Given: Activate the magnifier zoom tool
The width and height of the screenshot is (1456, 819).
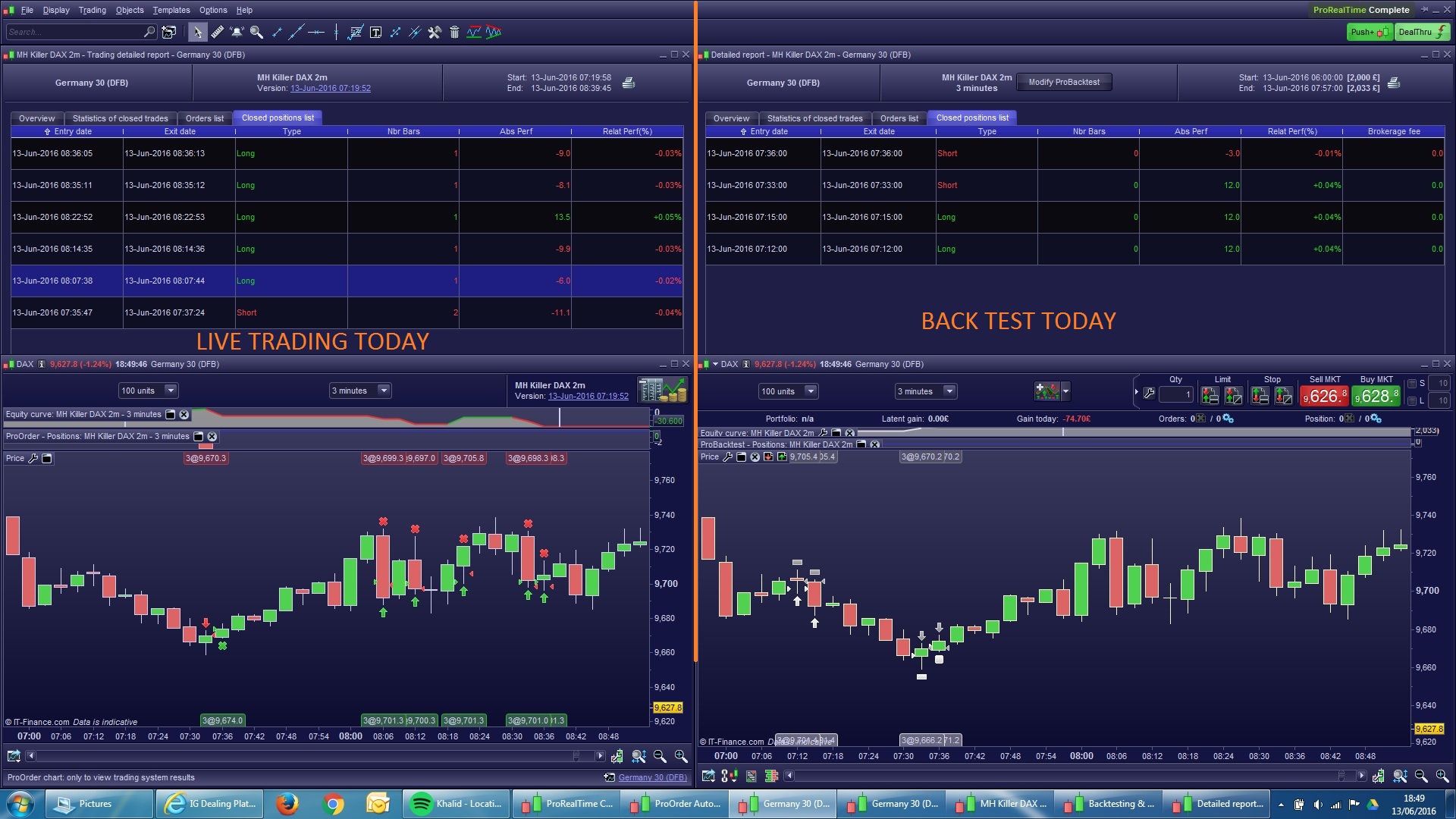Looking at the screenshot, I should point(257,32).
